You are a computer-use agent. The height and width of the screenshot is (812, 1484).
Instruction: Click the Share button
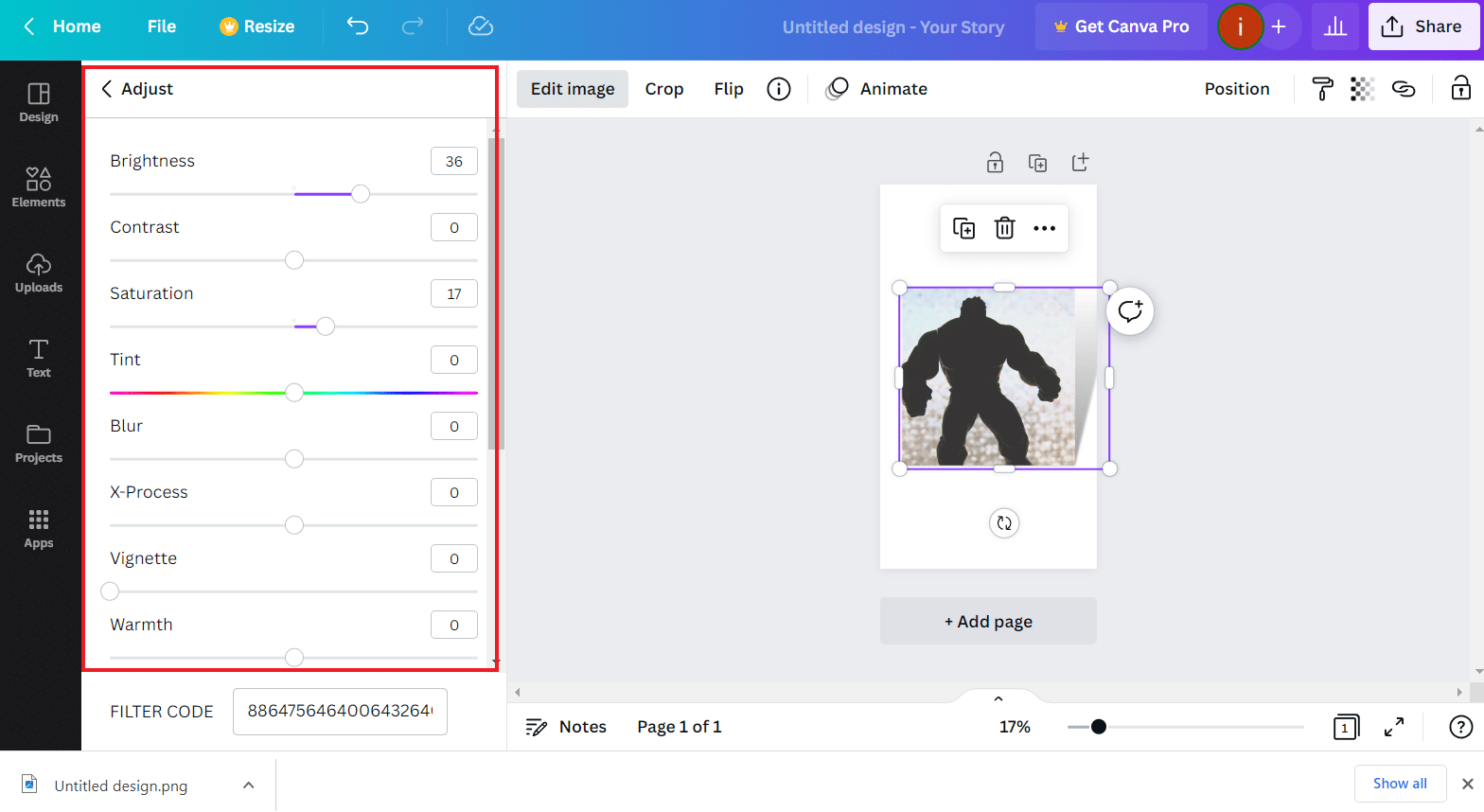[x=1422, y=26]
